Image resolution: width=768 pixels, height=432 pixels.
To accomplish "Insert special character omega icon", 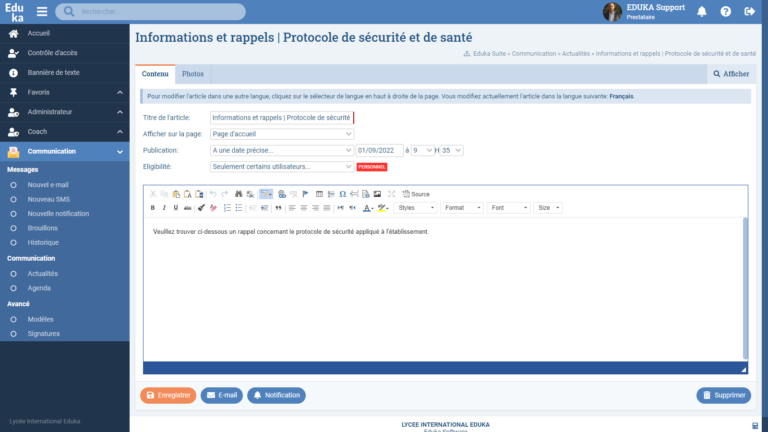I will pos(343,194).
